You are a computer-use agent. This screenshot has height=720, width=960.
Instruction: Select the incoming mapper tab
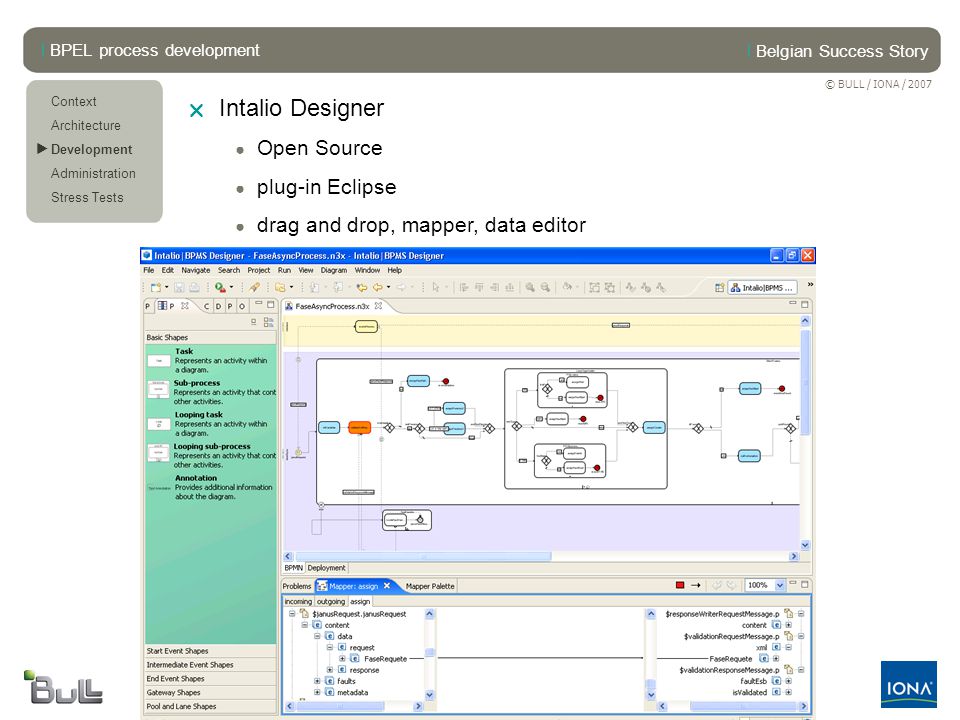point(298,602)
